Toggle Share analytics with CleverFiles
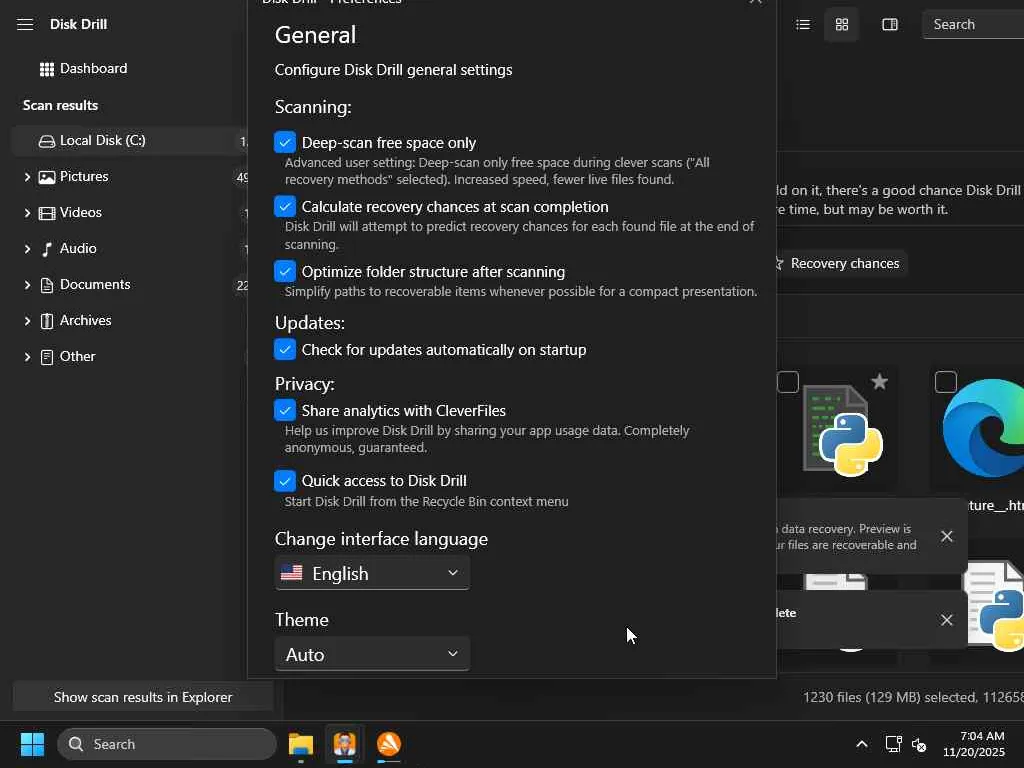The image size is (1024, 768). 285,410
